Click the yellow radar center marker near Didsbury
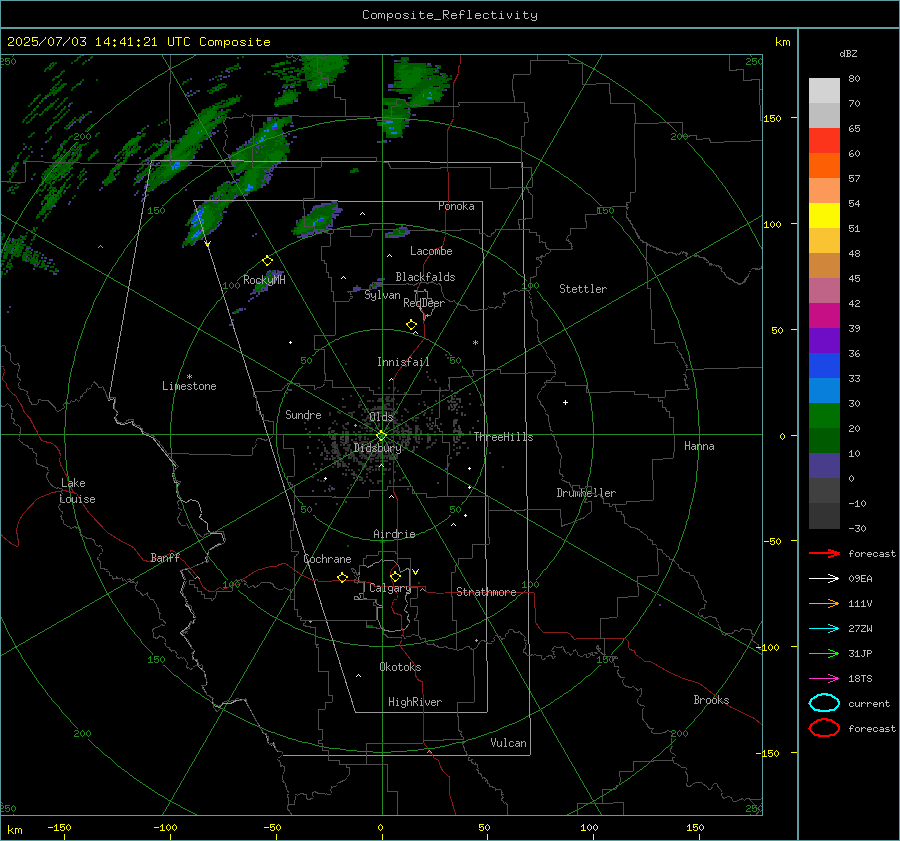Image resolution: width=900 pixels, height=841 pixels. [x=381, y=436]
